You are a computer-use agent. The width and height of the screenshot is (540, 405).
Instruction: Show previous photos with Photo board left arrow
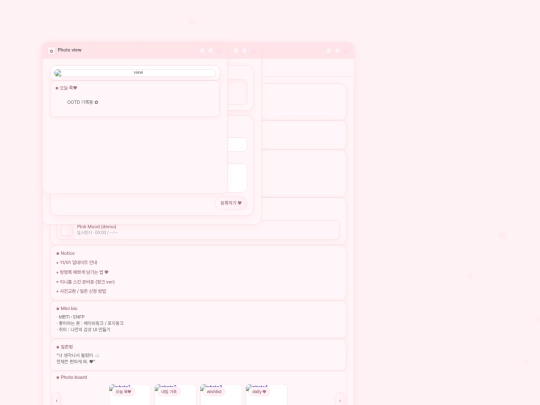click(56, 400)
